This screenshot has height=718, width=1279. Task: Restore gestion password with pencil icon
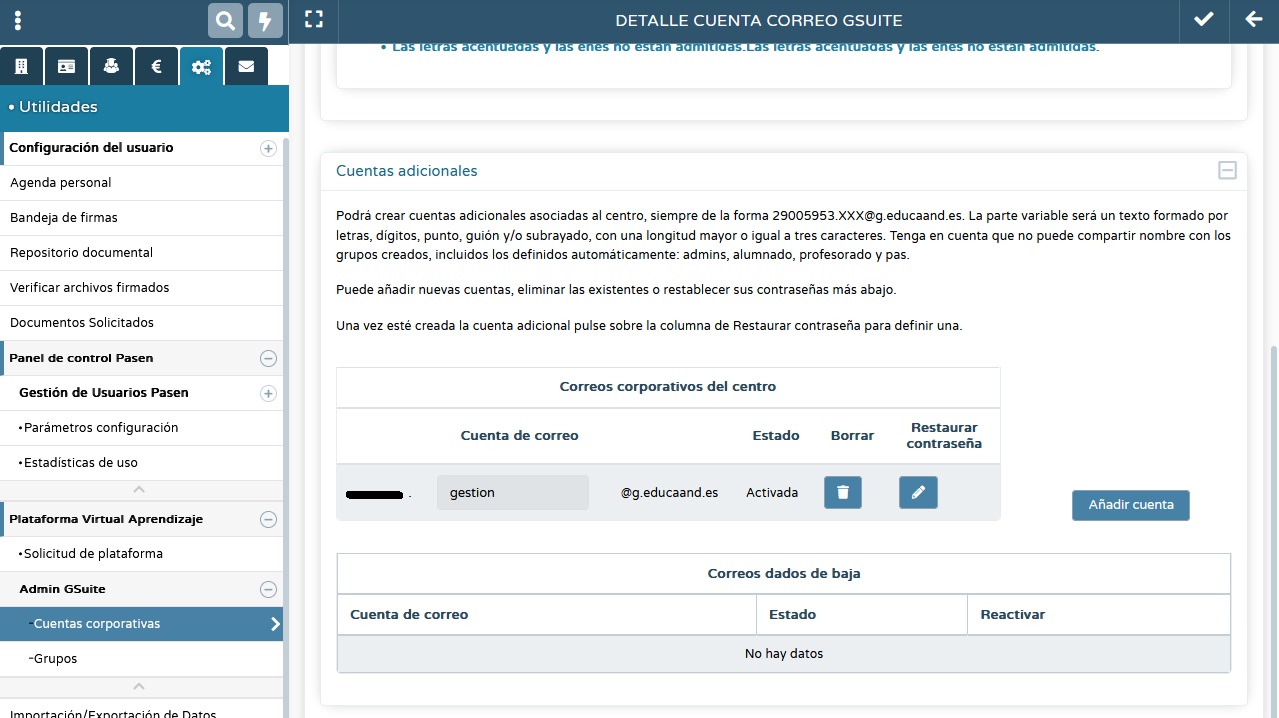point(918,492)
